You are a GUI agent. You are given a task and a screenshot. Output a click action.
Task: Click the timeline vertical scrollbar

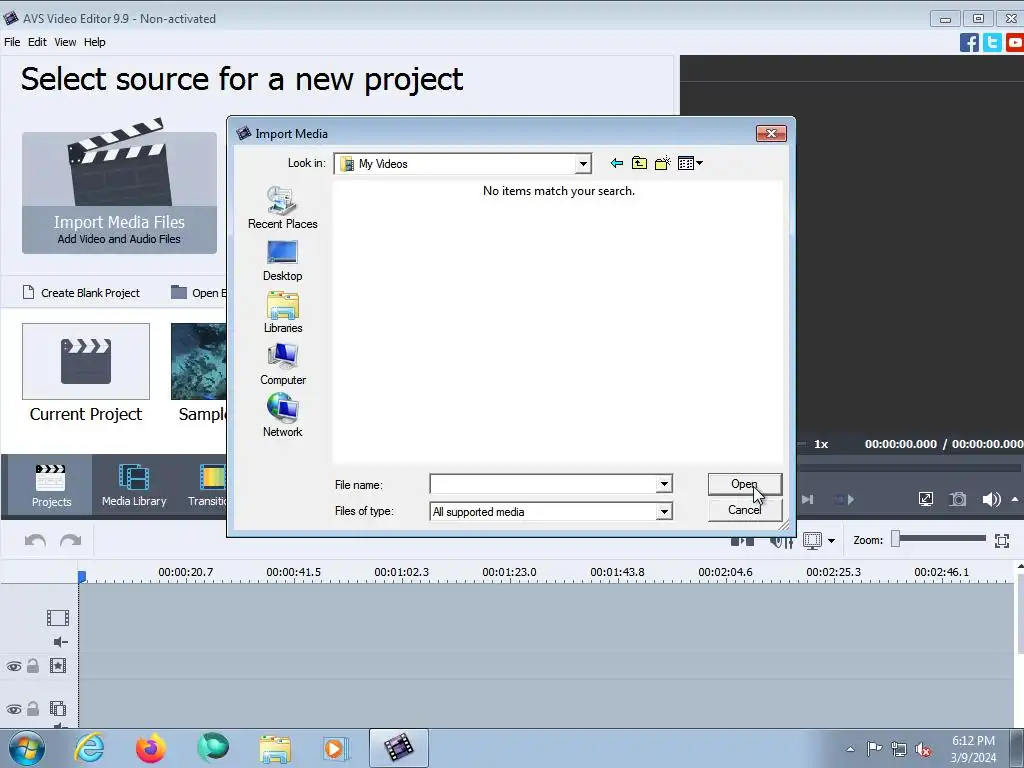click(1020, 614)
